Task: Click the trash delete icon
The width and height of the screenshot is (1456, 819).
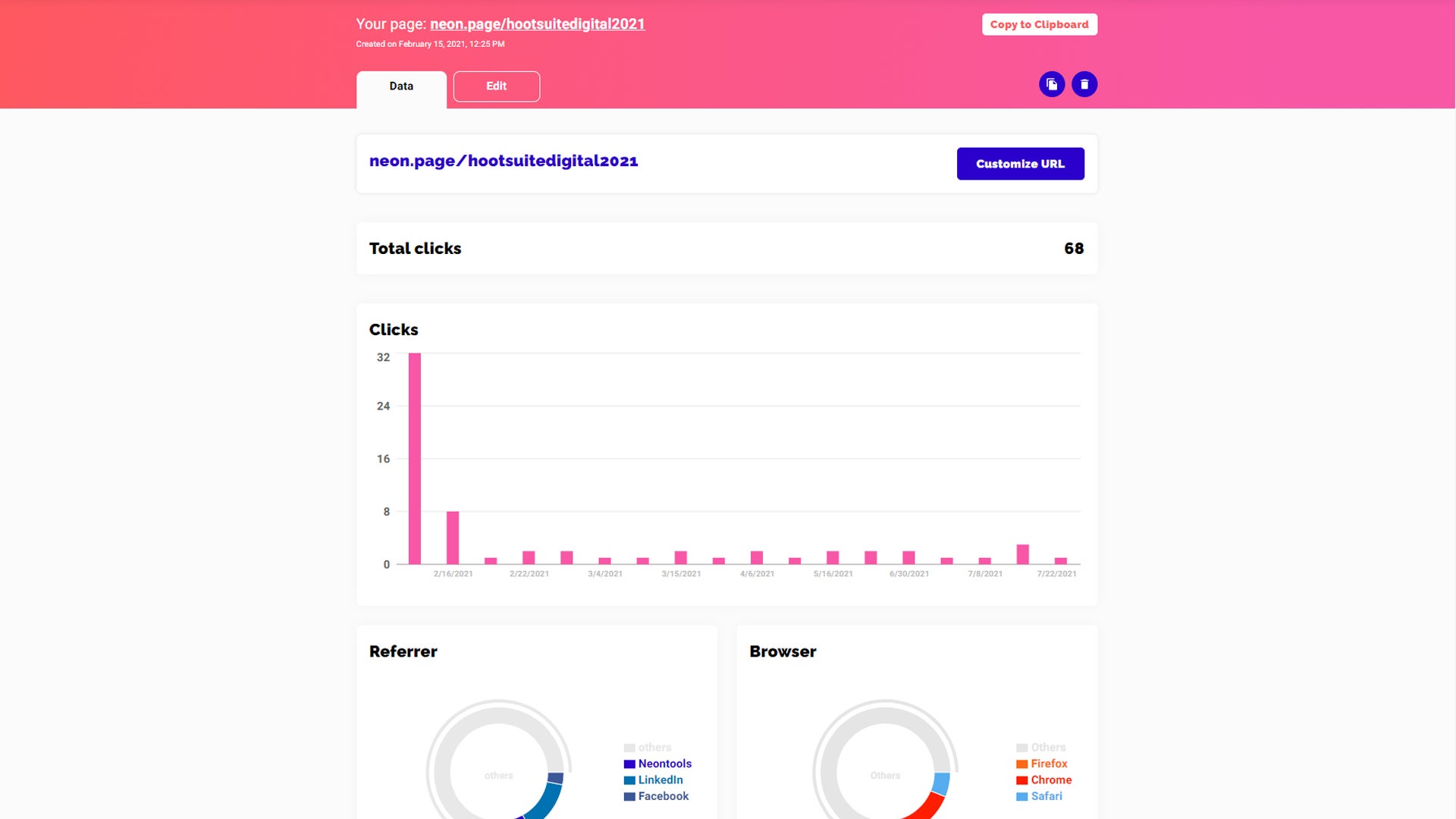Action: pyautogui.click(x=1084, y=84)
